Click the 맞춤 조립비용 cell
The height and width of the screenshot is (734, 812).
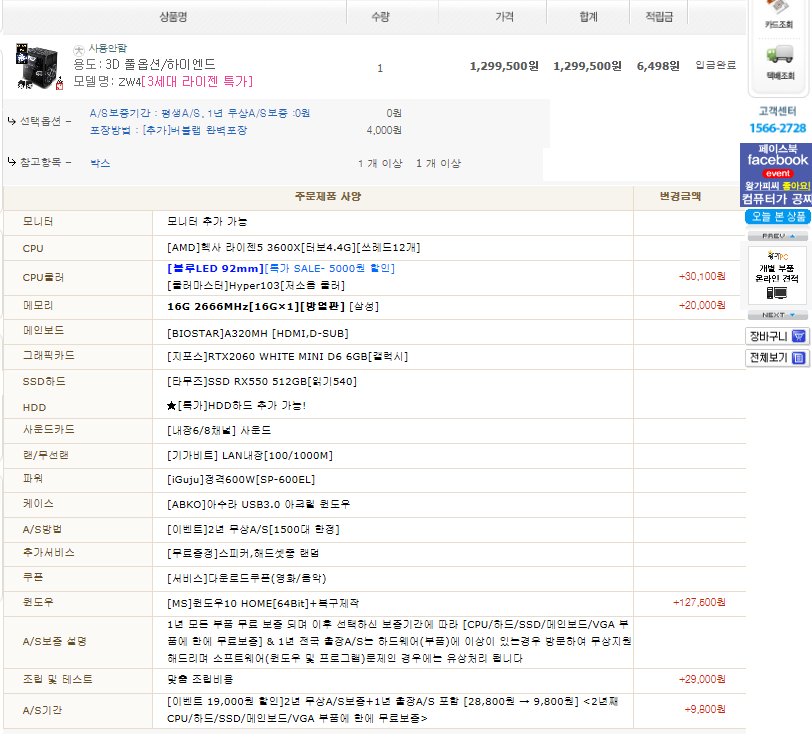pos(200,679)
